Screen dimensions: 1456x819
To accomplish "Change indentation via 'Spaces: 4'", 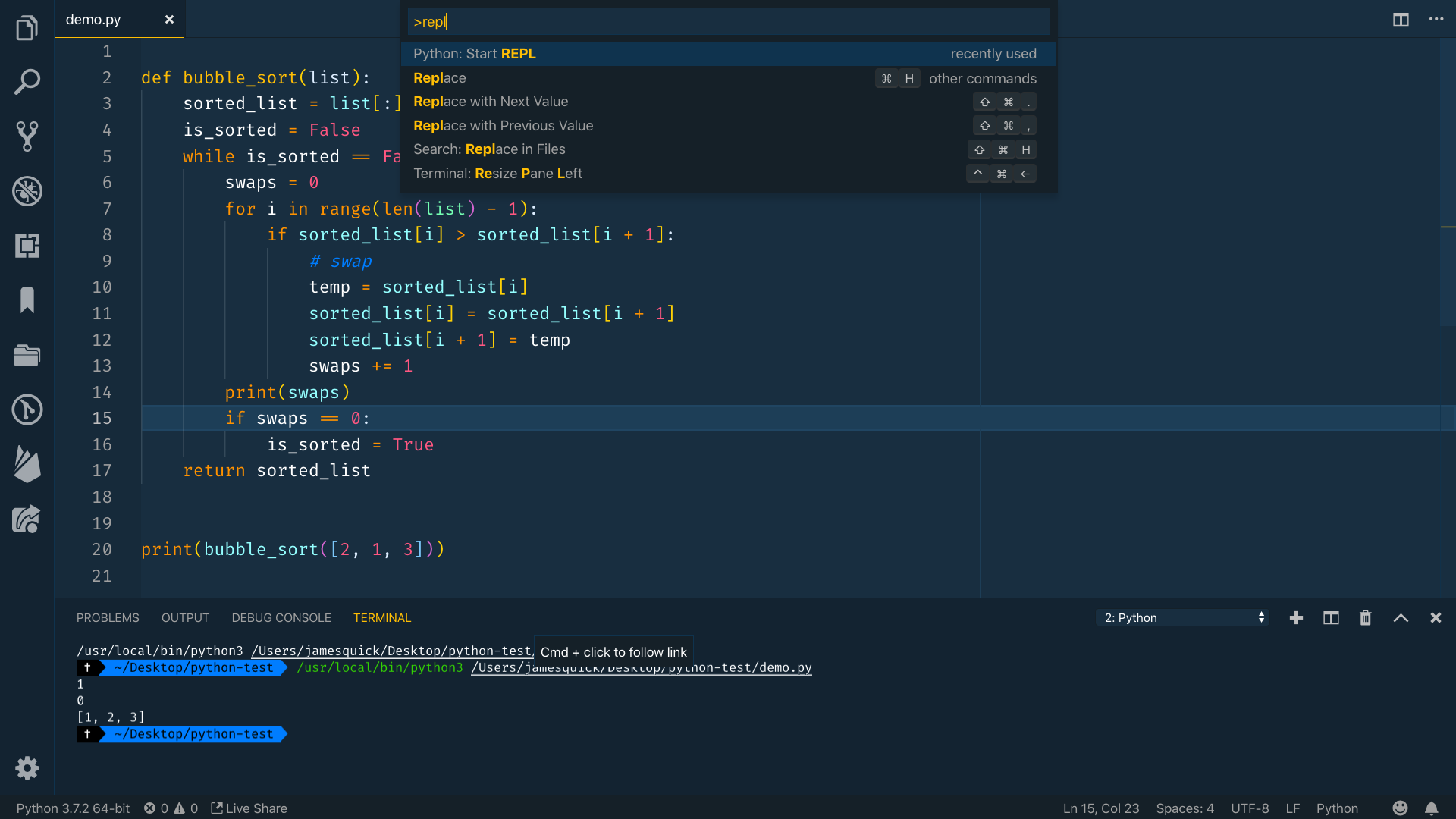I will [x=1185, y=808].
